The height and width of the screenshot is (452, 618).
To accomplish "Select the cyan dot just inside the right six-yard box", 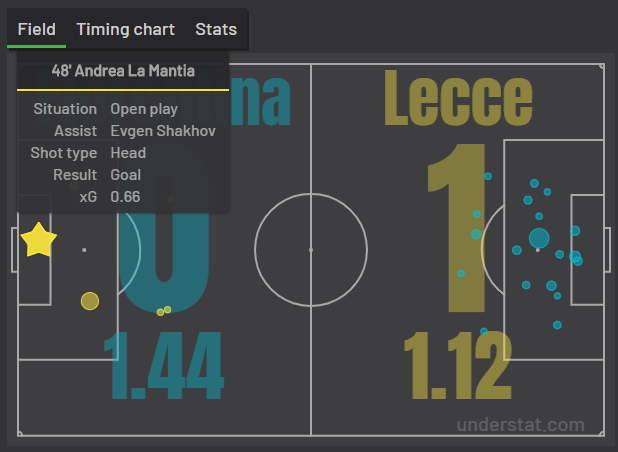I will [575, 231].
